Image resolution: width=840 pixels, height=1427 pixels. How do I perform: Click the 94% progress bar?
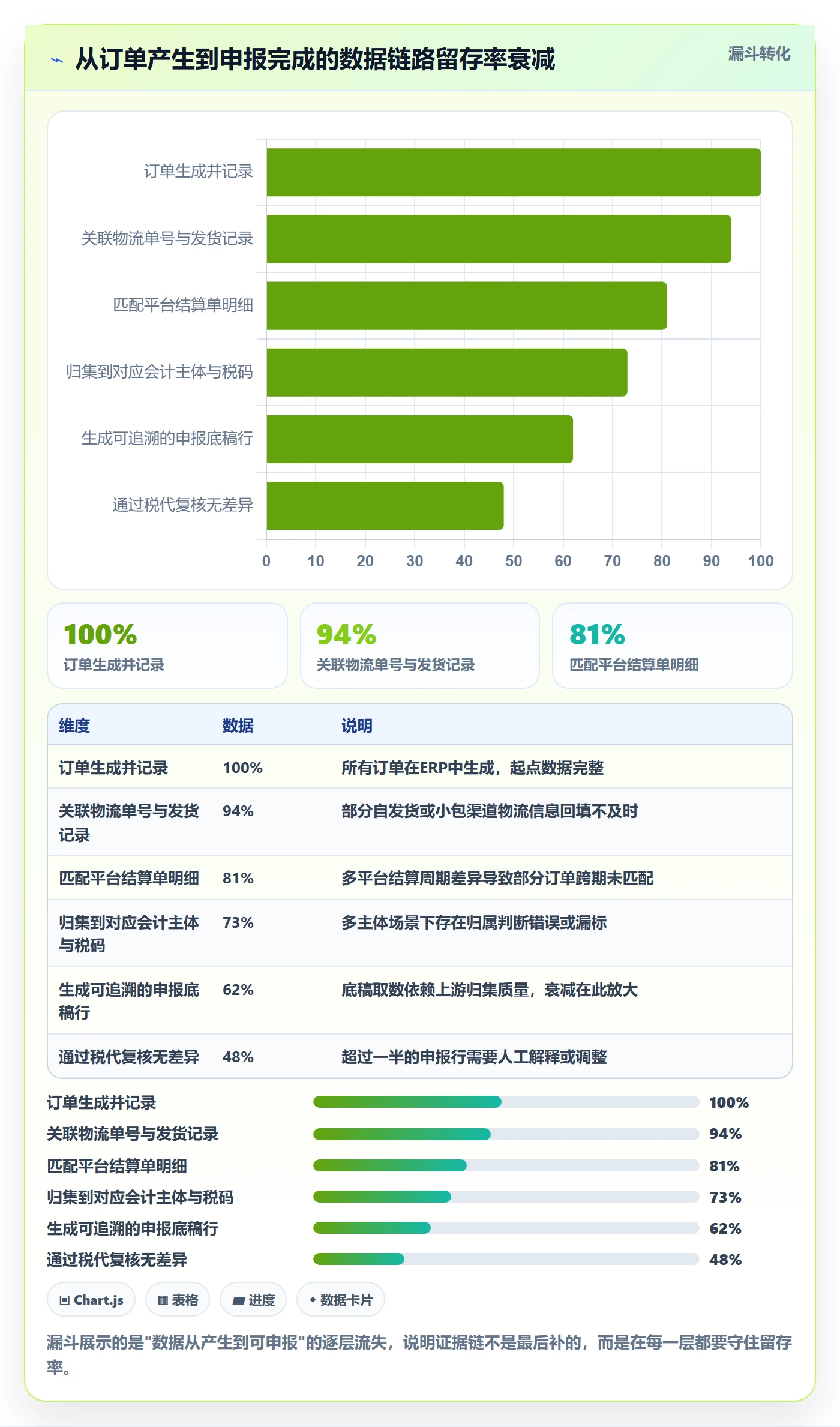[506, 1134]
